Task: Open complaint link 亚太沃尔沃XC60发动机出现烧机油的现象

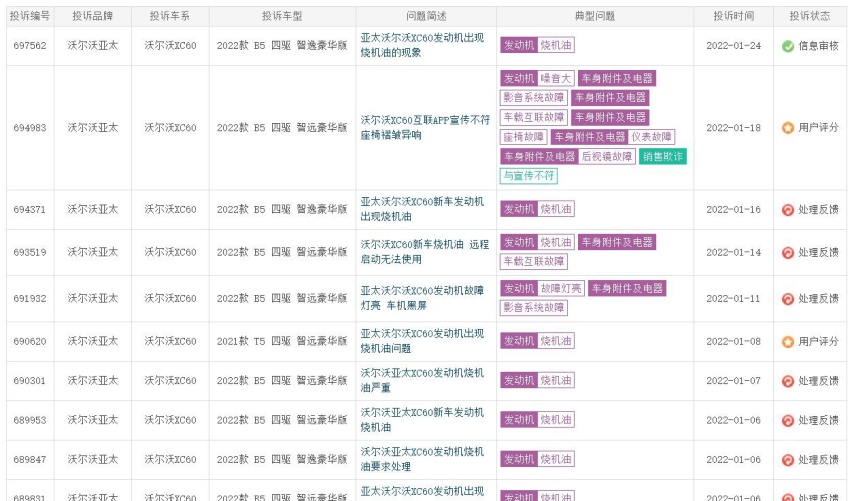Action: pyautogui.click(x=422, y=45)
